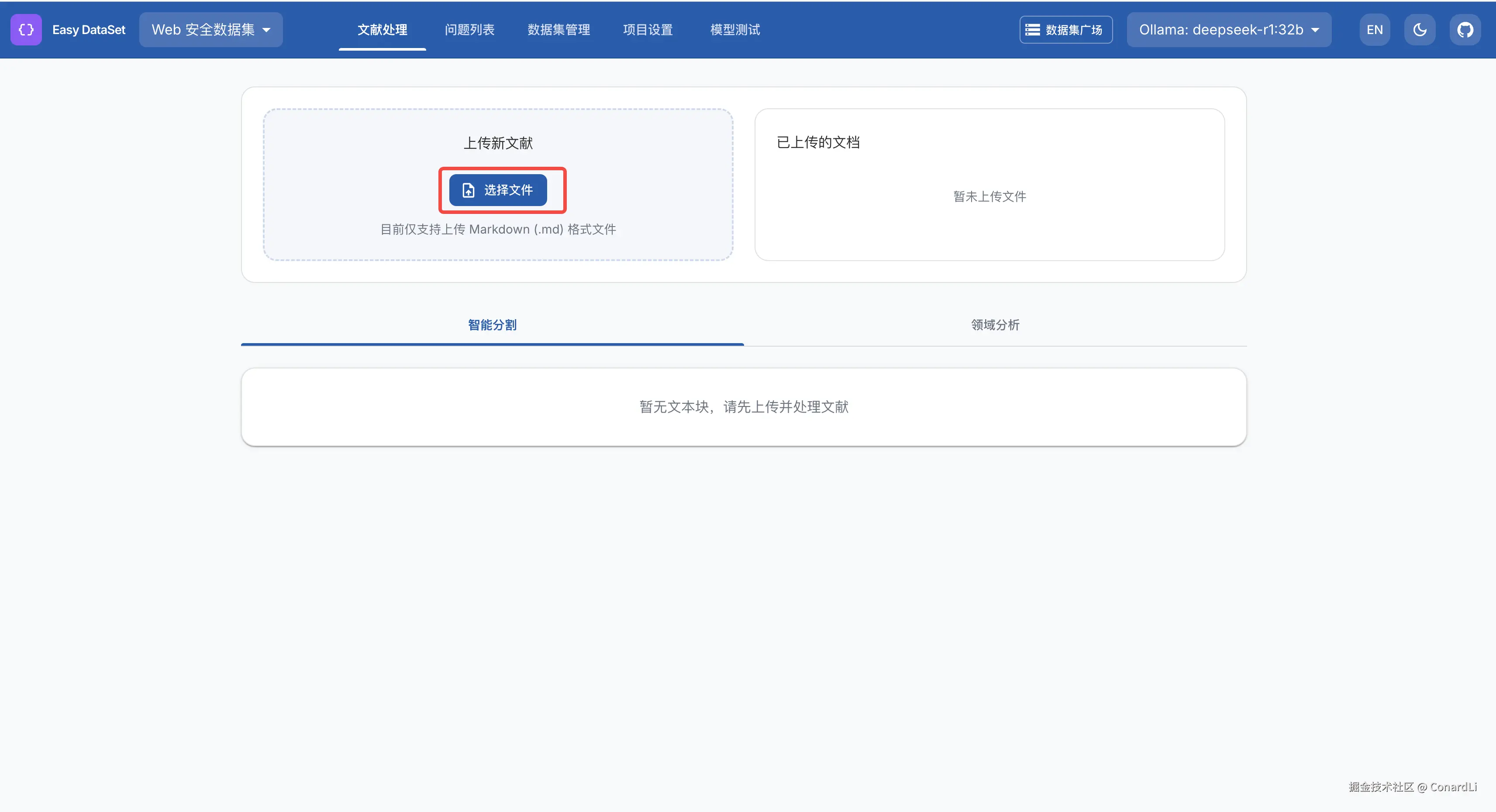This screenshot has width=1496, height=812.
Task: Toggle dark mode with moon icon
Action: coord(1419,30)
